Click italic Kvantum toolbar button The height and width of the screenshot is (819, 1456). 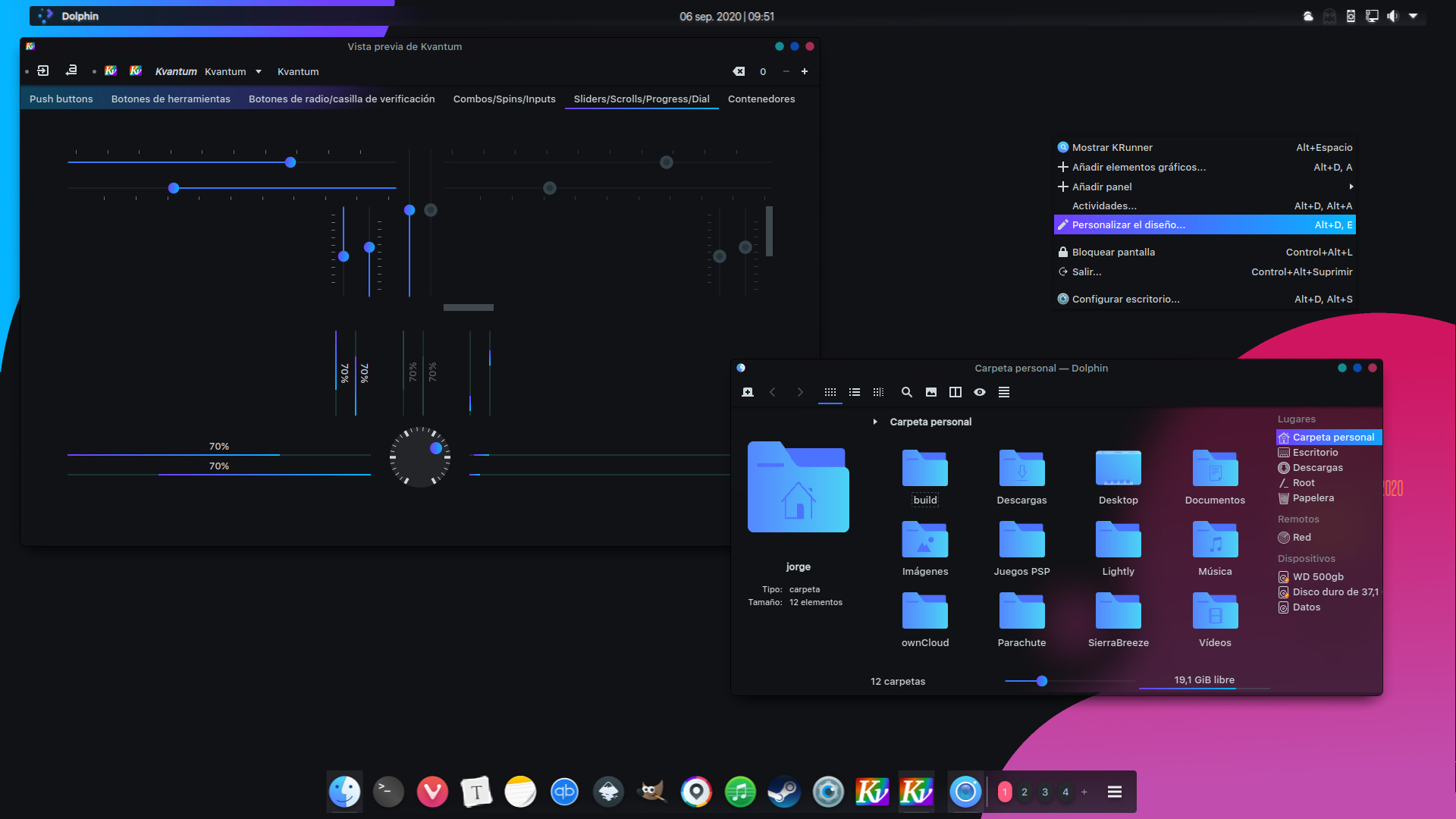(x=176, y=71)
